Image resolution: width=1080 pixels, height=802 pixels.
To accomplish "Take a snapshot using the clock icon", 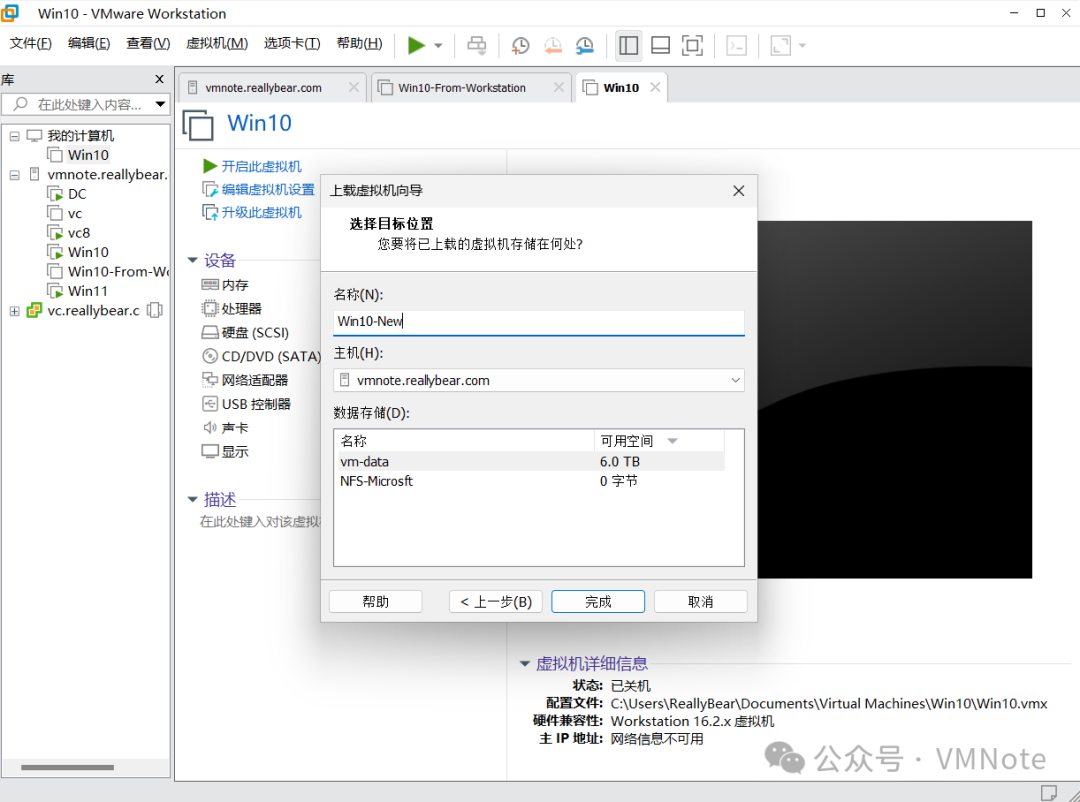I will click(x=520, y=45).
